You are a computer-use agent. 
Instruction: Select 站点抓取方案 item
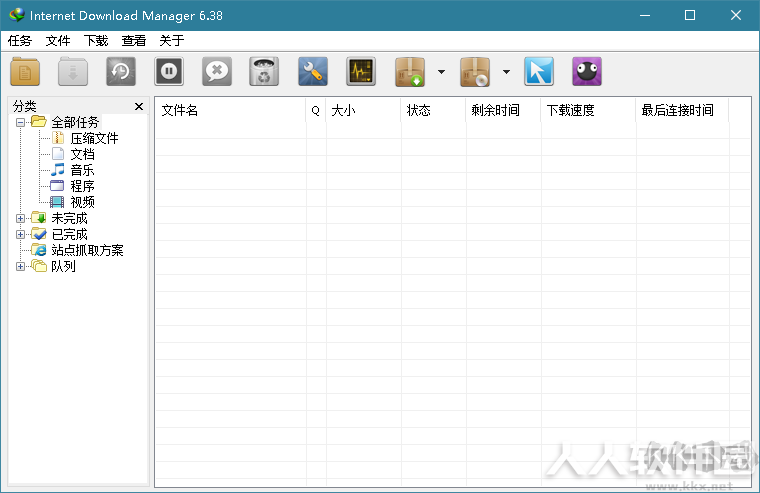(87, 250)
